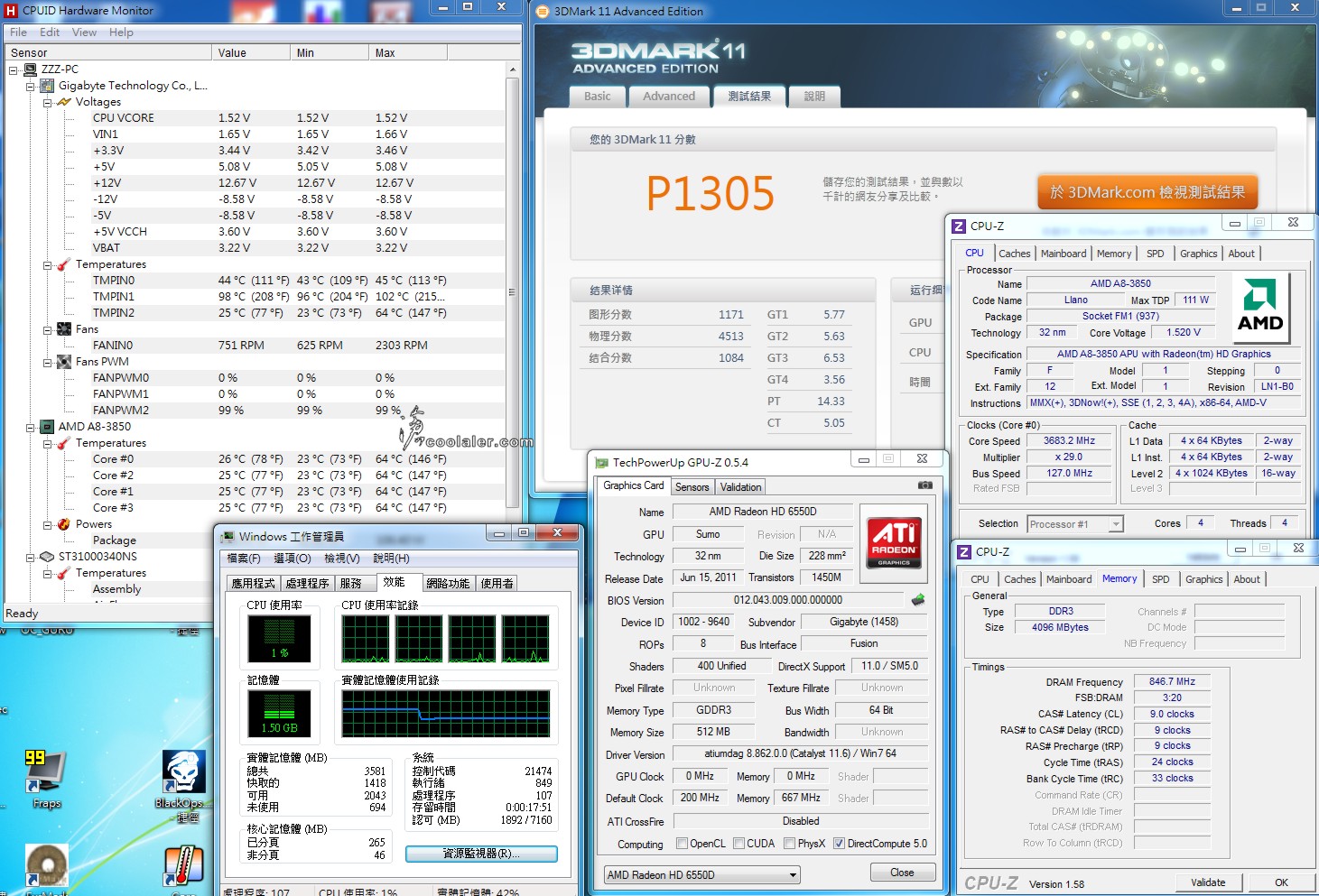The width and height of the screenshot is (1319, 896).
Task: Click the Validate button in CPU-Z
Action: click(1208, 882)
